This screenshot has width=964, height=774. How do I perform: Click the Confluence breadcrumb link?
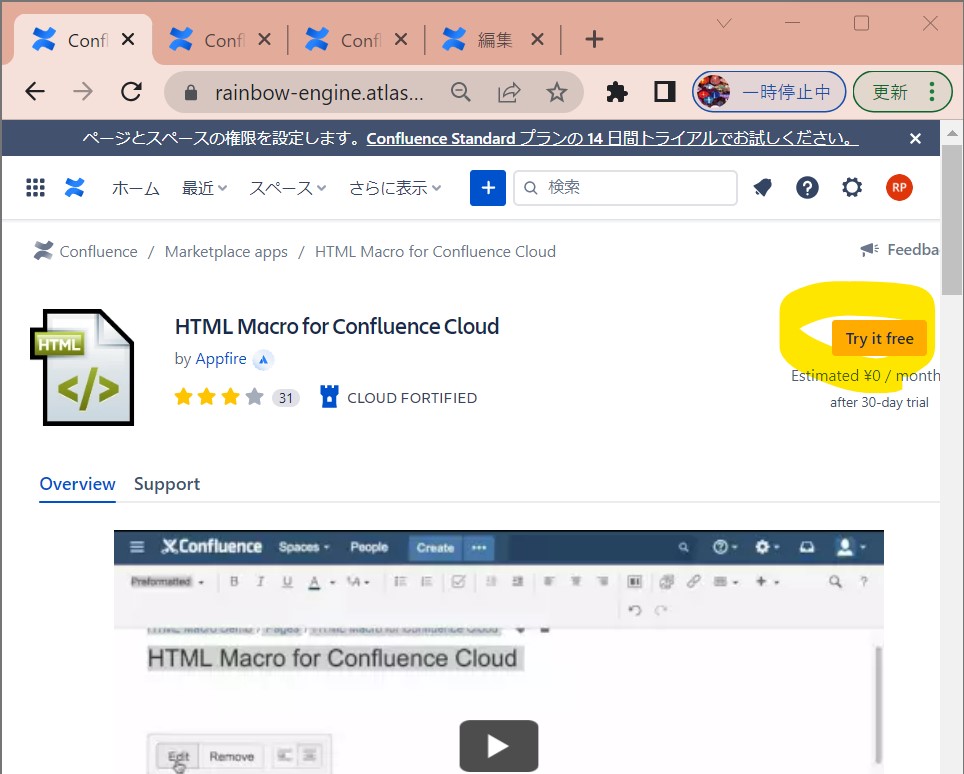click(98, 251)
